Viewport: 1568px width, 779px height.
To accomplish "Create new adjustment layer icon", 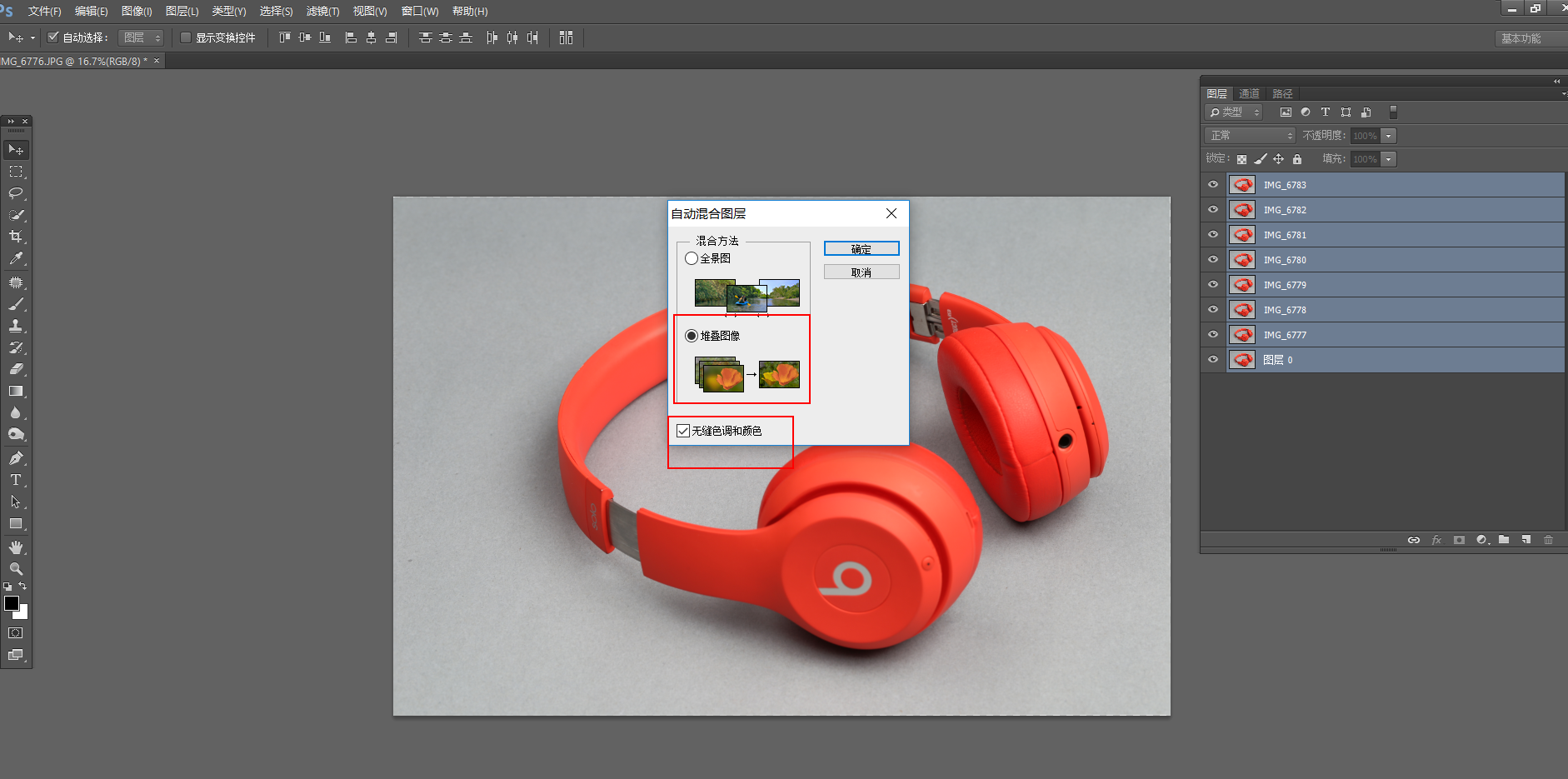I will point(1481,540).
